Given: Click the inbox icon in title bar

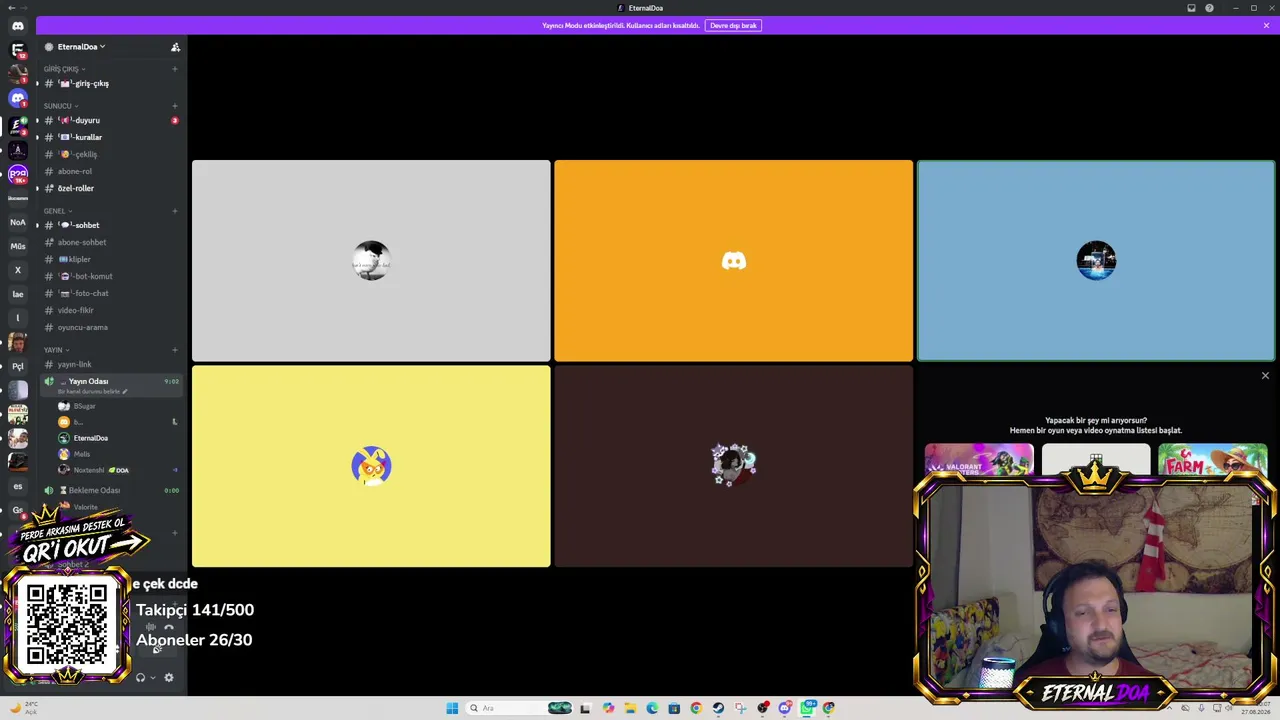Looking at the screenshot, I should point(1191,8).
